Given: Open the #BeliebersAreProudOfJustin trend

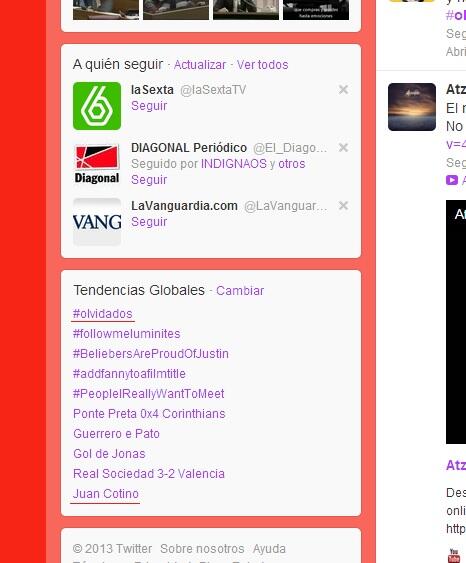Looking at the screenshot, I should tap(151, 354).
